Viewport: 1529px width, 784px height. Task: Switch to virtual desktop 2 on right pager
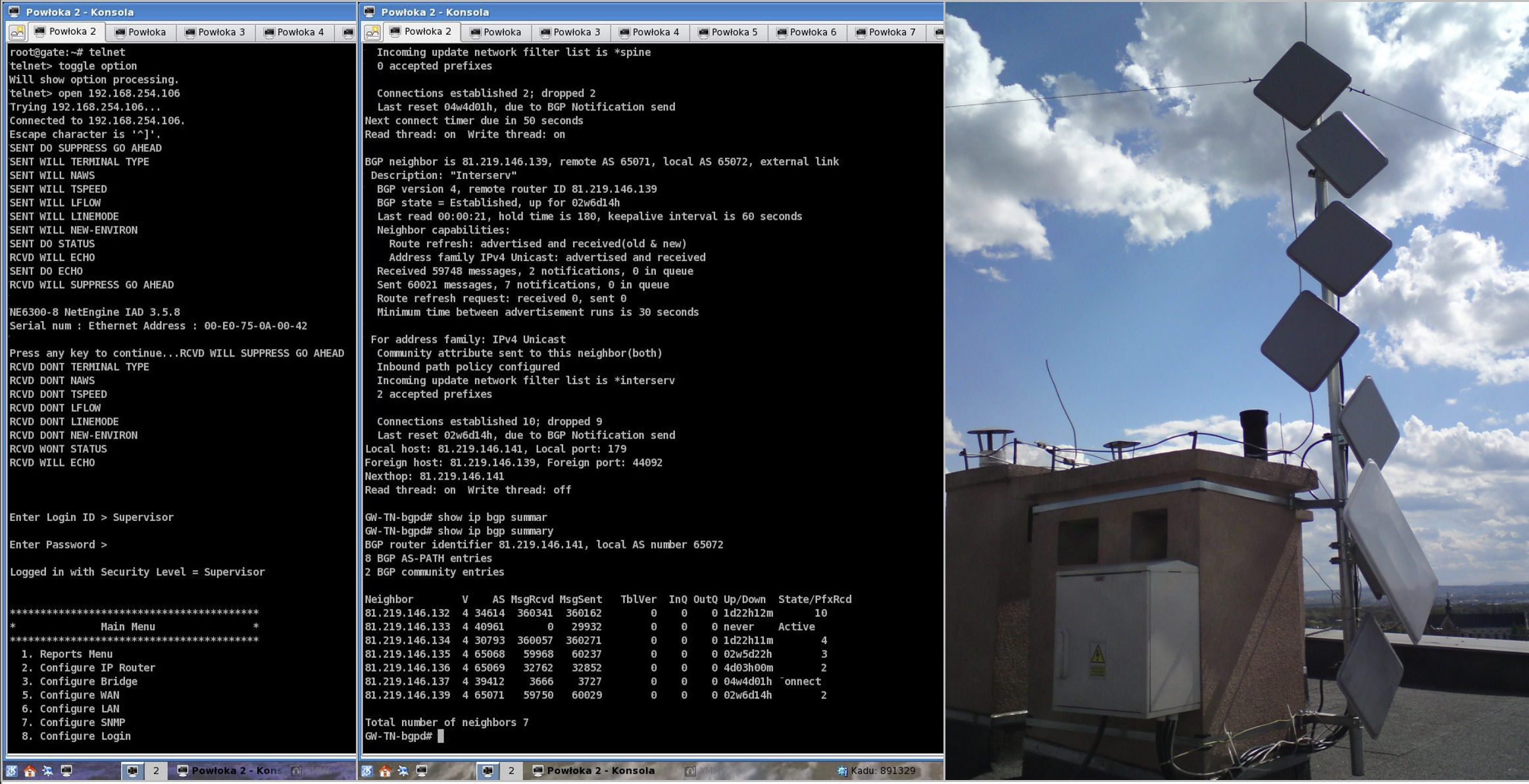(511, 771)
